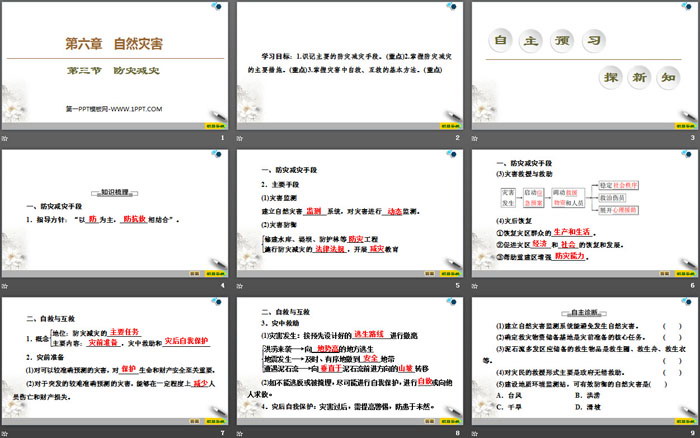
Task: Click the animation star icon below slide 9
Action: 474,433
